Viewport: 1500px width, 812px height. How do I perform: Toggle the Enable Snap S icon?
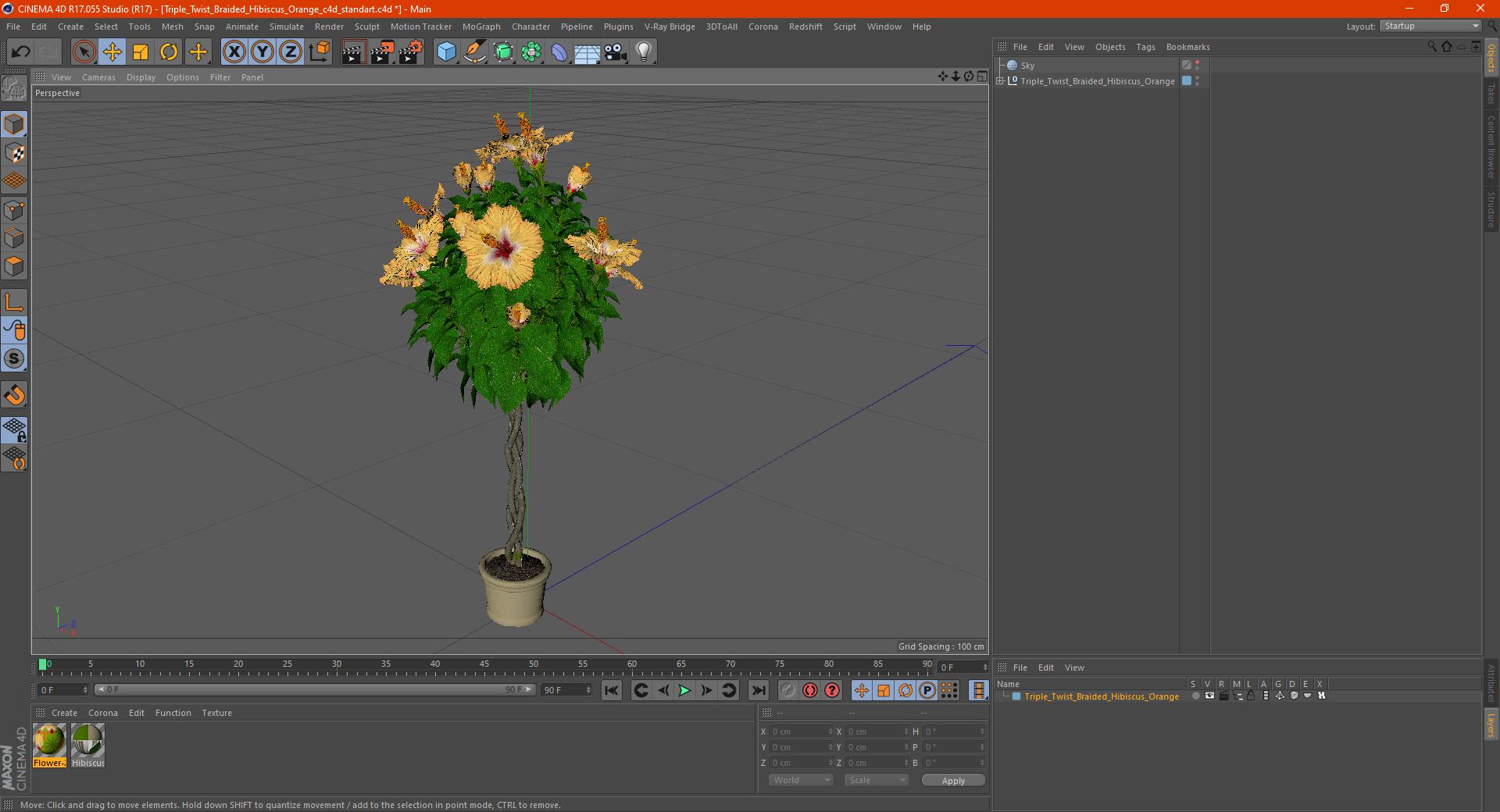pos(14,358)
